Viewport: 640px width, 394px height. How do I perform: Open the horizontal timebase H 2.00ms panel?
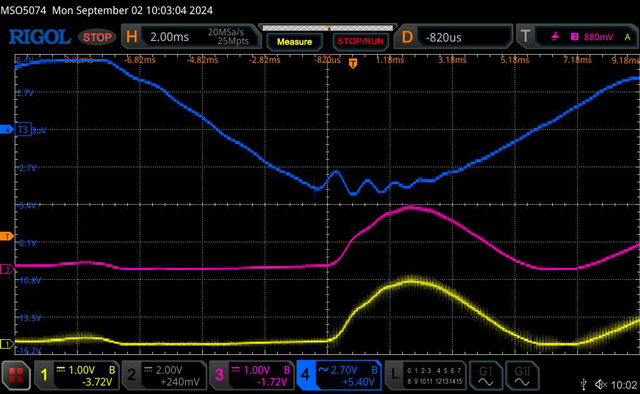tap(191, 37)
